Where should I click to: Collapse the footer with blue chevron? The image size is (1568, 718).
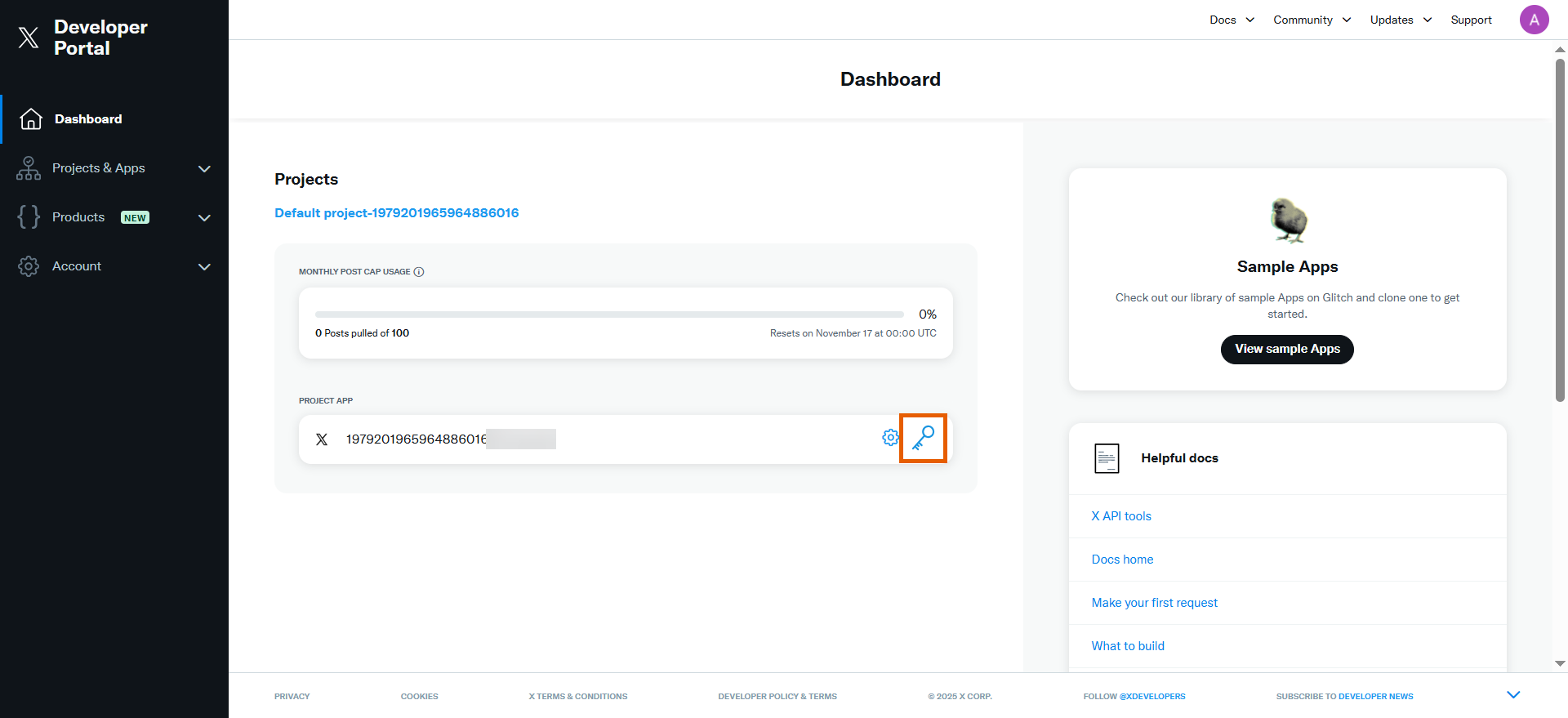click(x=1513, y=695)
